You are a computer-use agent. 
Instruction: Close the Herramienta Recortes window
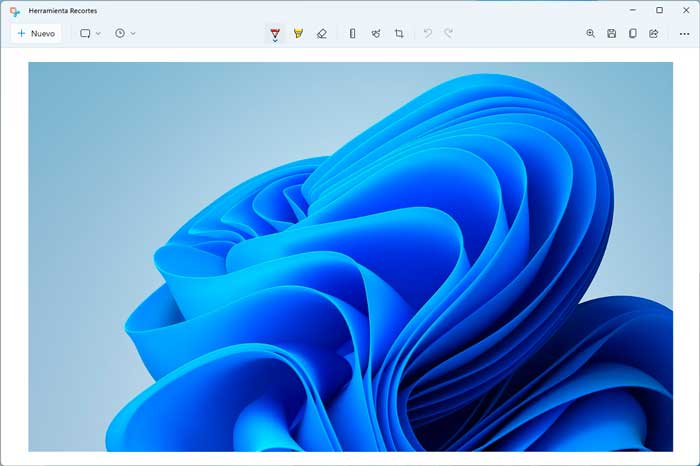point(686,10)
